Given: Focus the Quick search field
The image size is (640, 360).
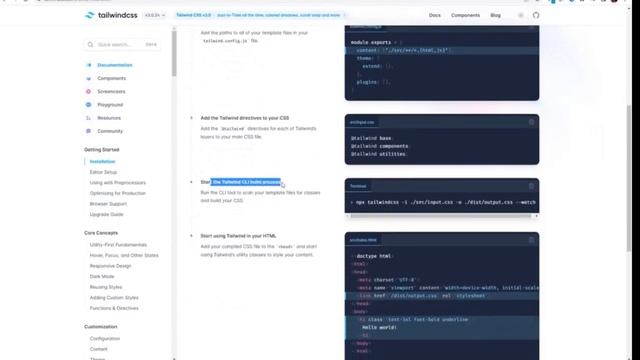Looking at the screenshot, I should click(122, 44).
